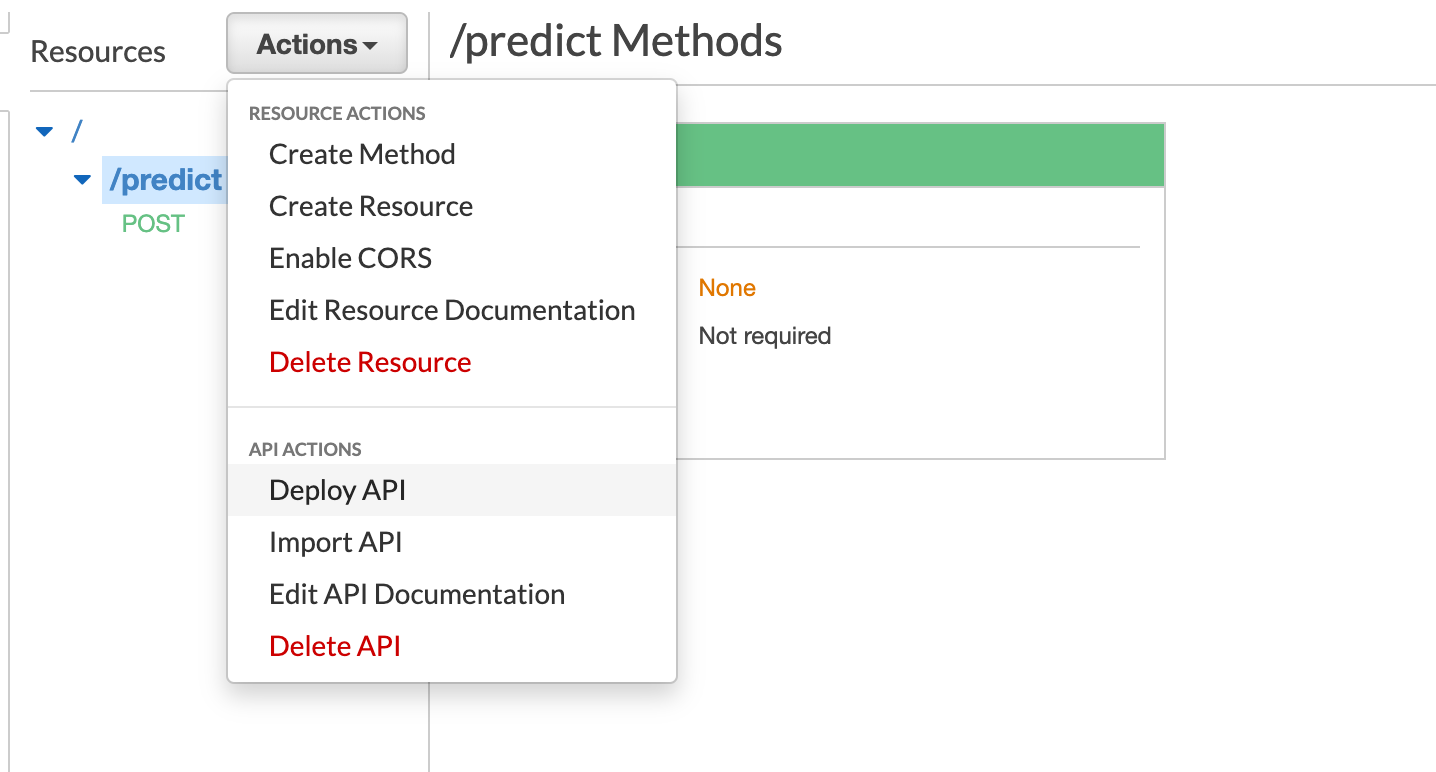This screenshot has width=1436, height=772.
Task: Click the None authorization value
Action: tap(727, 288)
